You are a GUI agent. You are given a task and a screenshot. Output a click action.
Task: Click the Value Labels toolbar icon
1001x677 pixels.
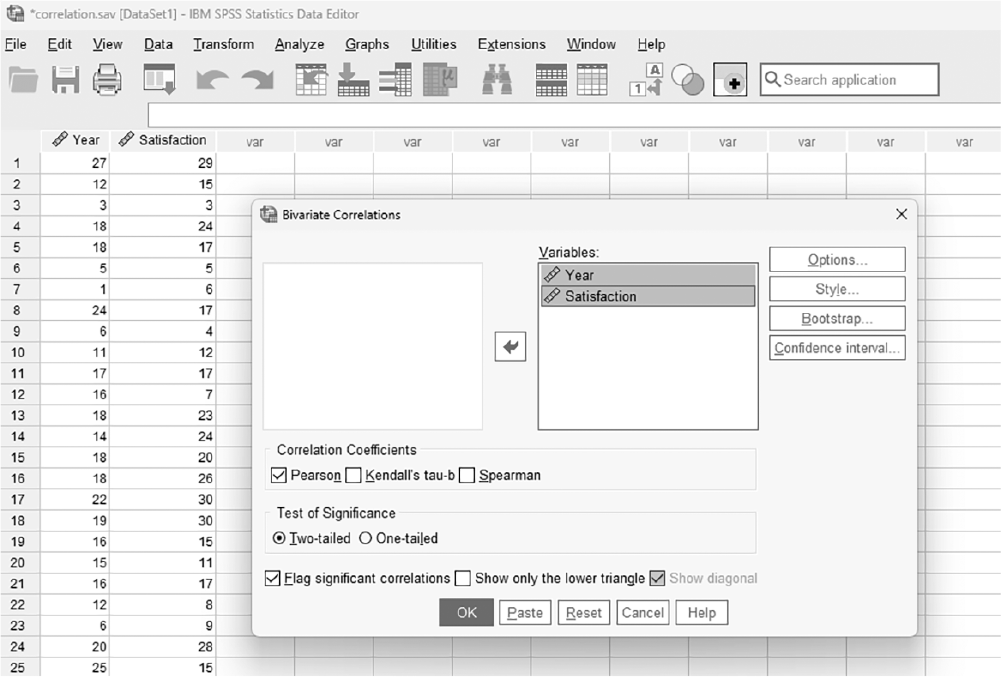click(645, 80)
